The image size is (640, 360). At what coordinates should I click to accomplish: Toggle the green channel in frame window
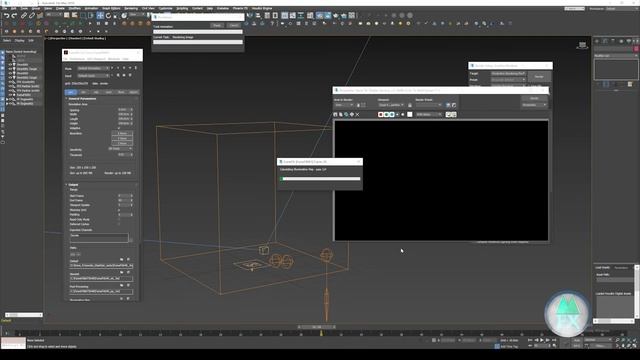(386, 115)
